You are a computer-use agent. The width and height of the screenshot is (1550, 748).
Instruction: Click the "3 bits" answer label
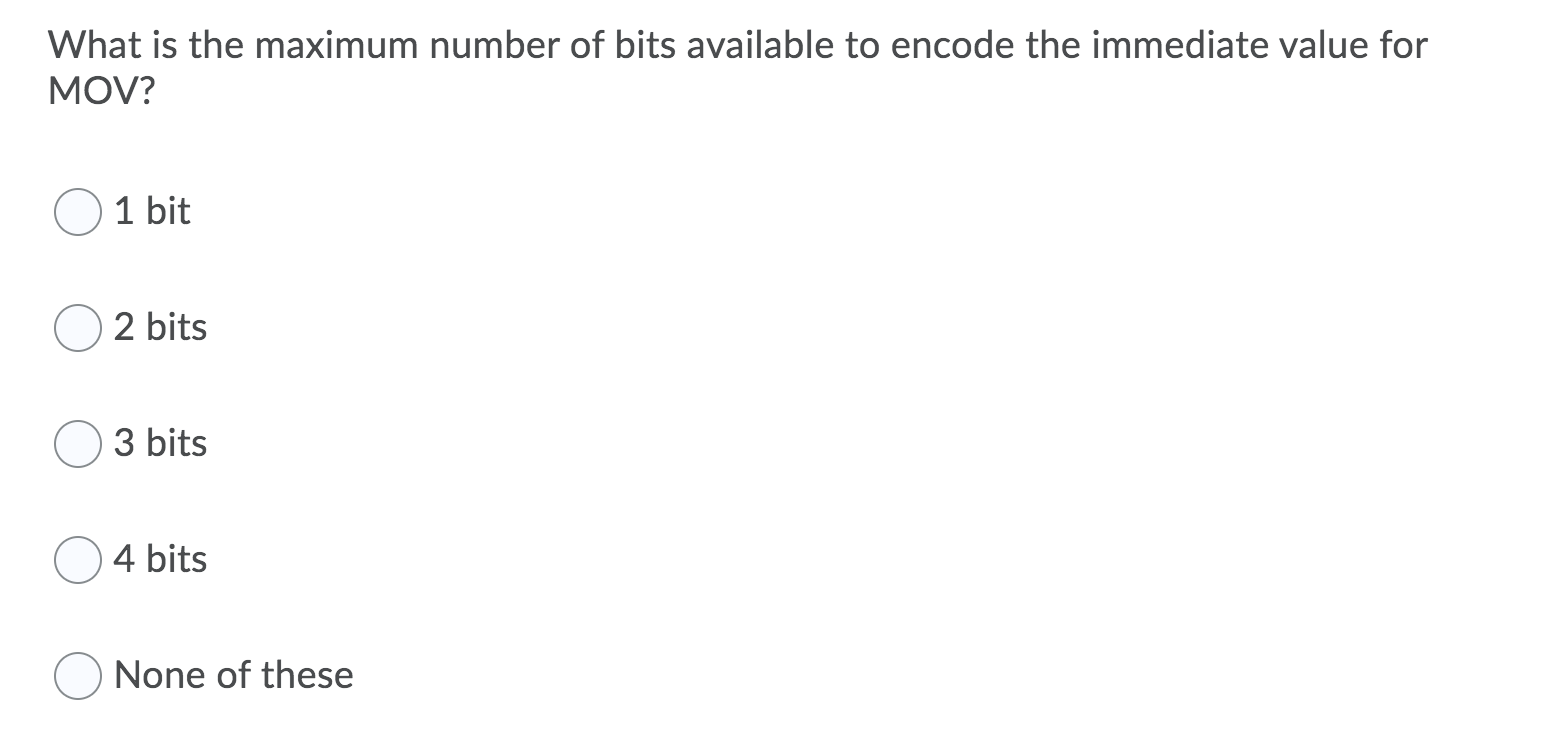tap(161, 444)
